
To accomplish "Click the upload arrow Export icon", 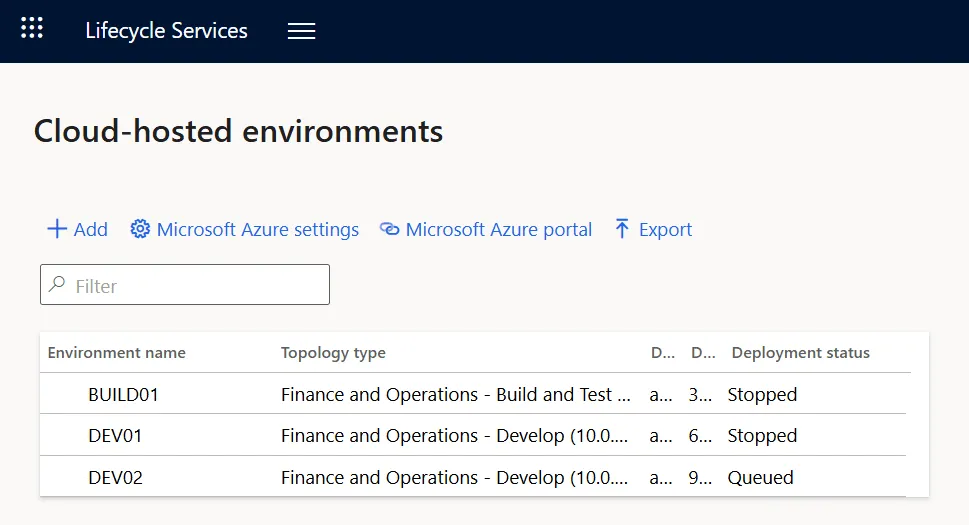I will click(622, 229).
